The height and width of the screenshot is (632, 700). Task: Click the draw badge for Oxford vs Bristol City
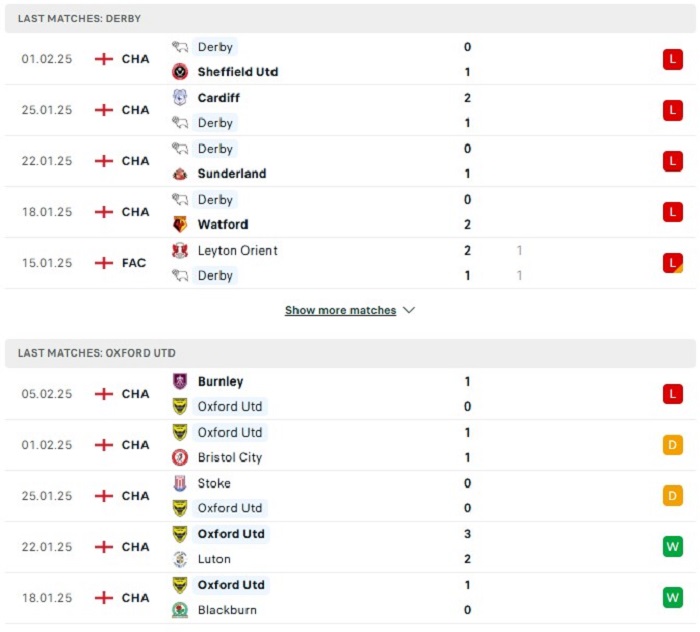click(673, 445)
